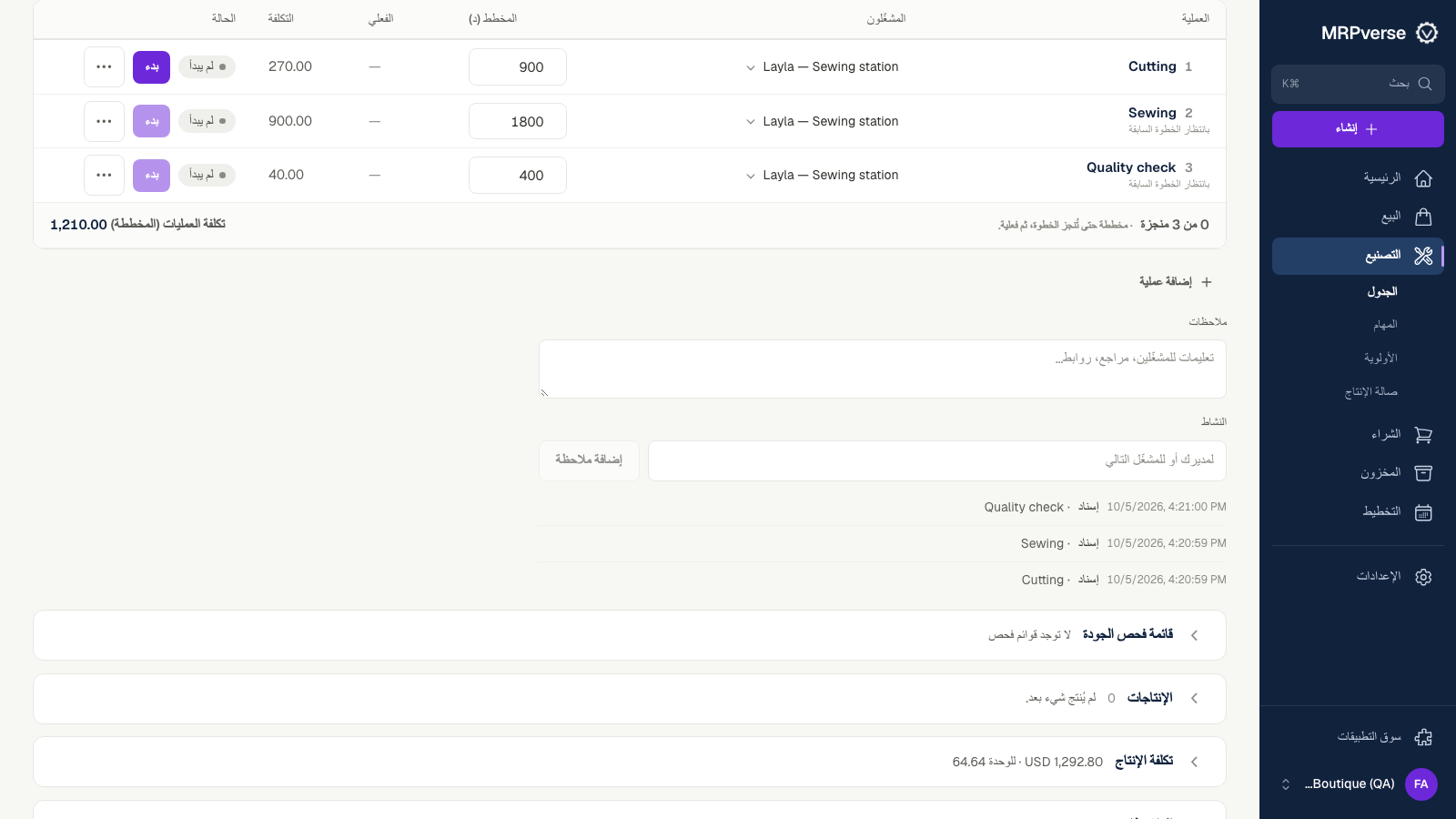Open the الشراء purchasing cart icon
This screenshot has width=1456, height=819.
click(1424, 435)
